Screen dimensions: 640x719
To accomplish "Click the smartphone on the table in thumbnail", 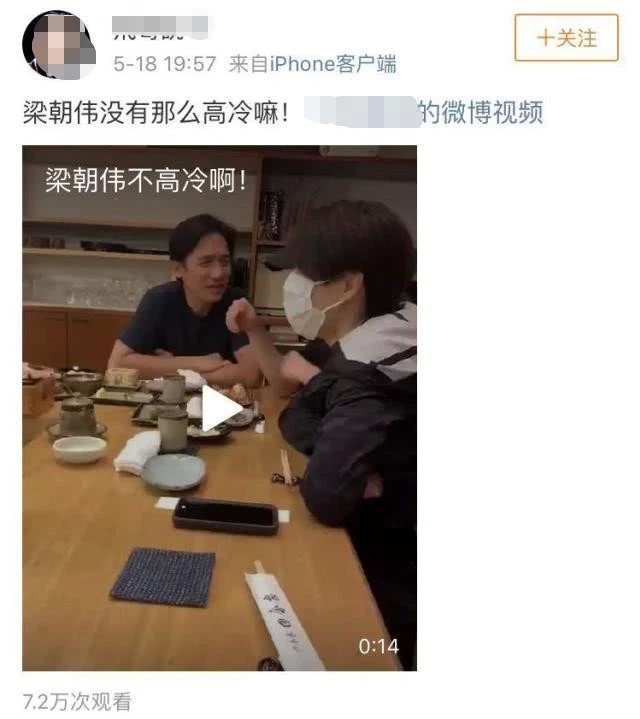I will (x=226, y=516).
